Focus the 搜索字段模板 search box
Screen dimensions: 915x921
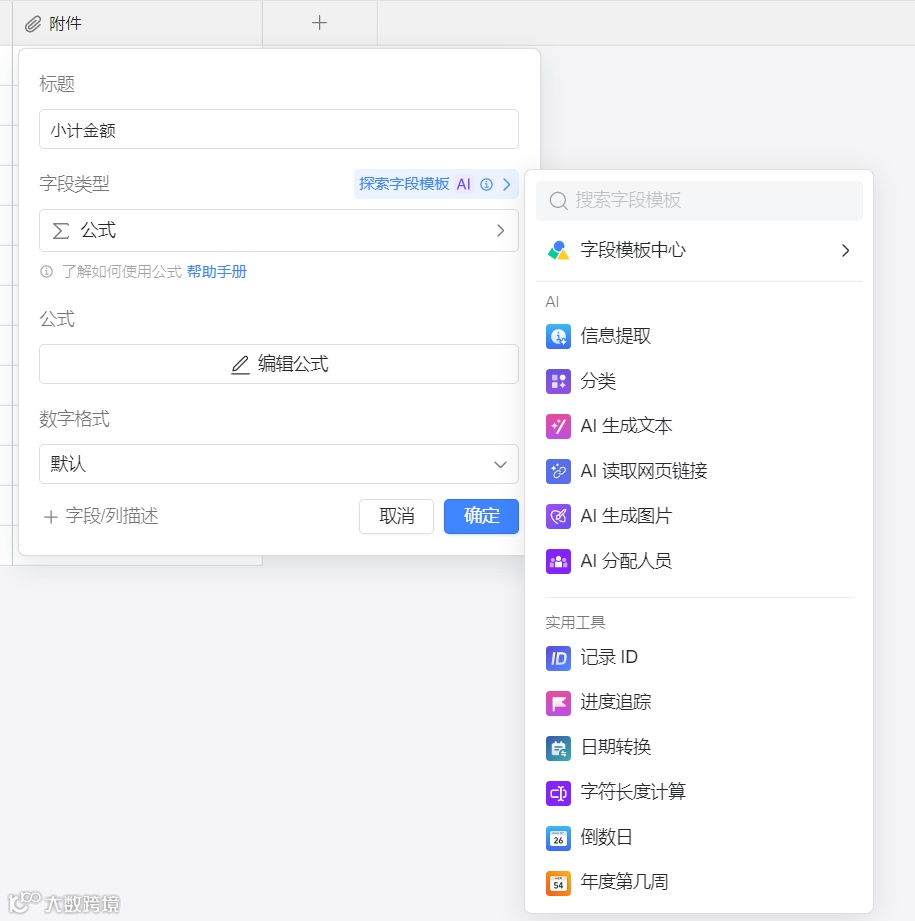tap(699, 201)
